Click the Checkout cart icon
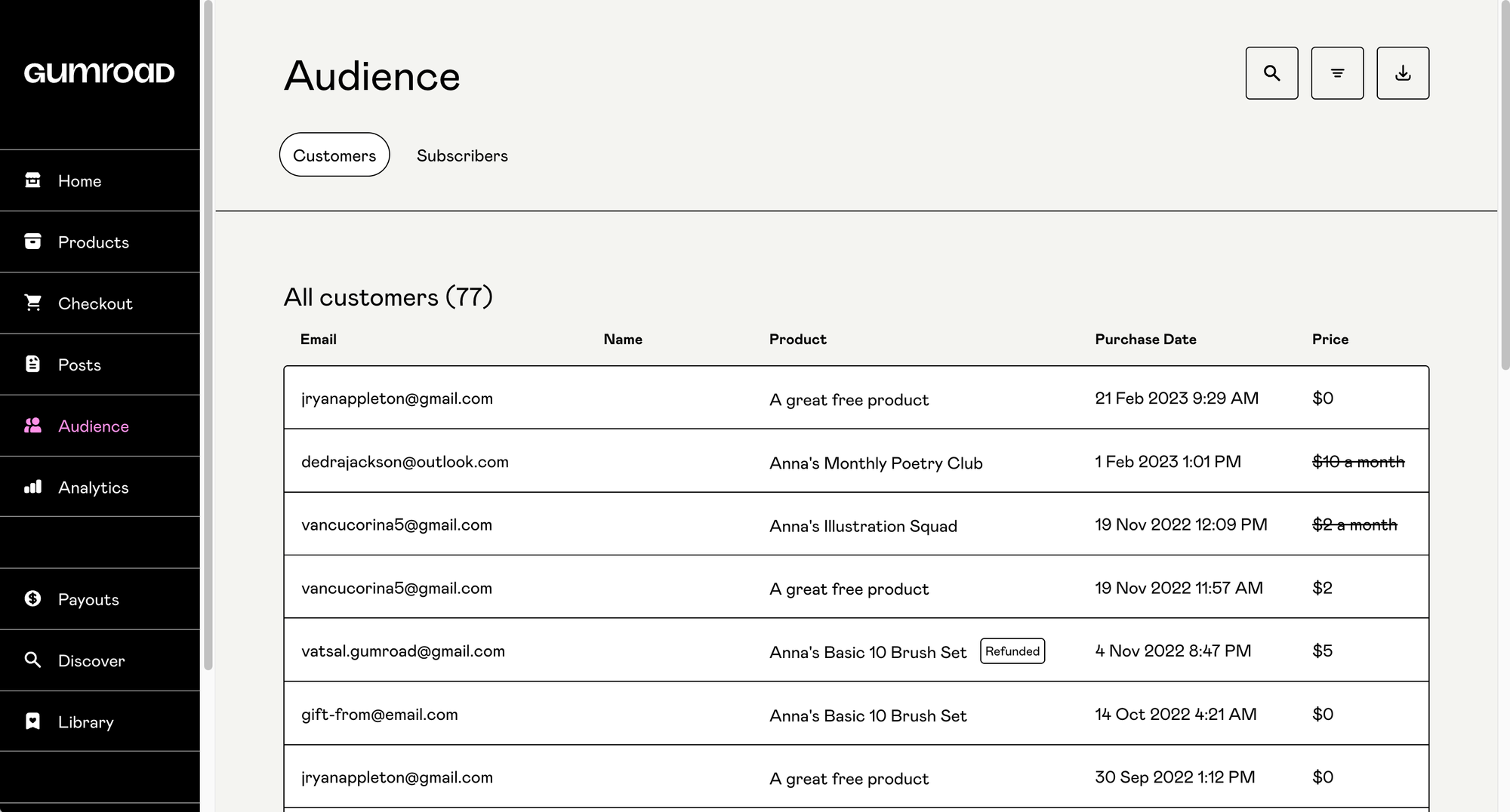 pyautogui.click(x=32, y=303)
